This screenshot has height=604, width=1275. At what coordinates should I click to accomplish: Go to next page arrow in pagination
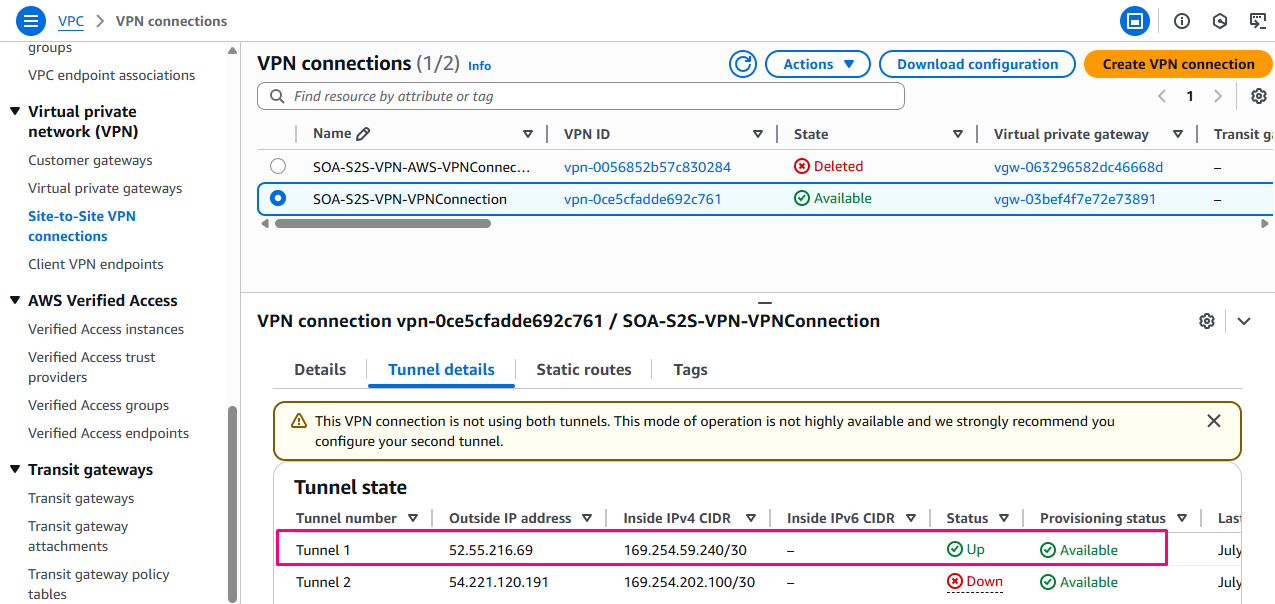1218,96
